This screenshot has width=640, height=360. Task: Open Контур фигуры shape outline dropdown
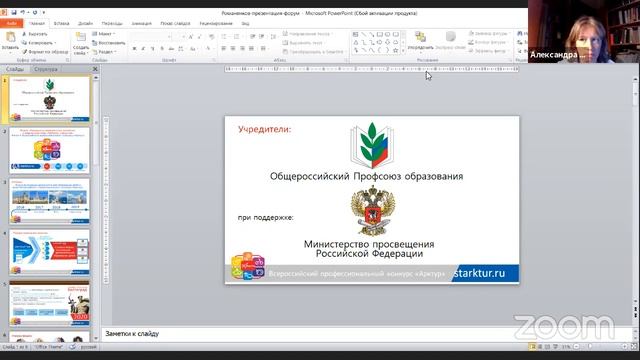tap(488, 42)
